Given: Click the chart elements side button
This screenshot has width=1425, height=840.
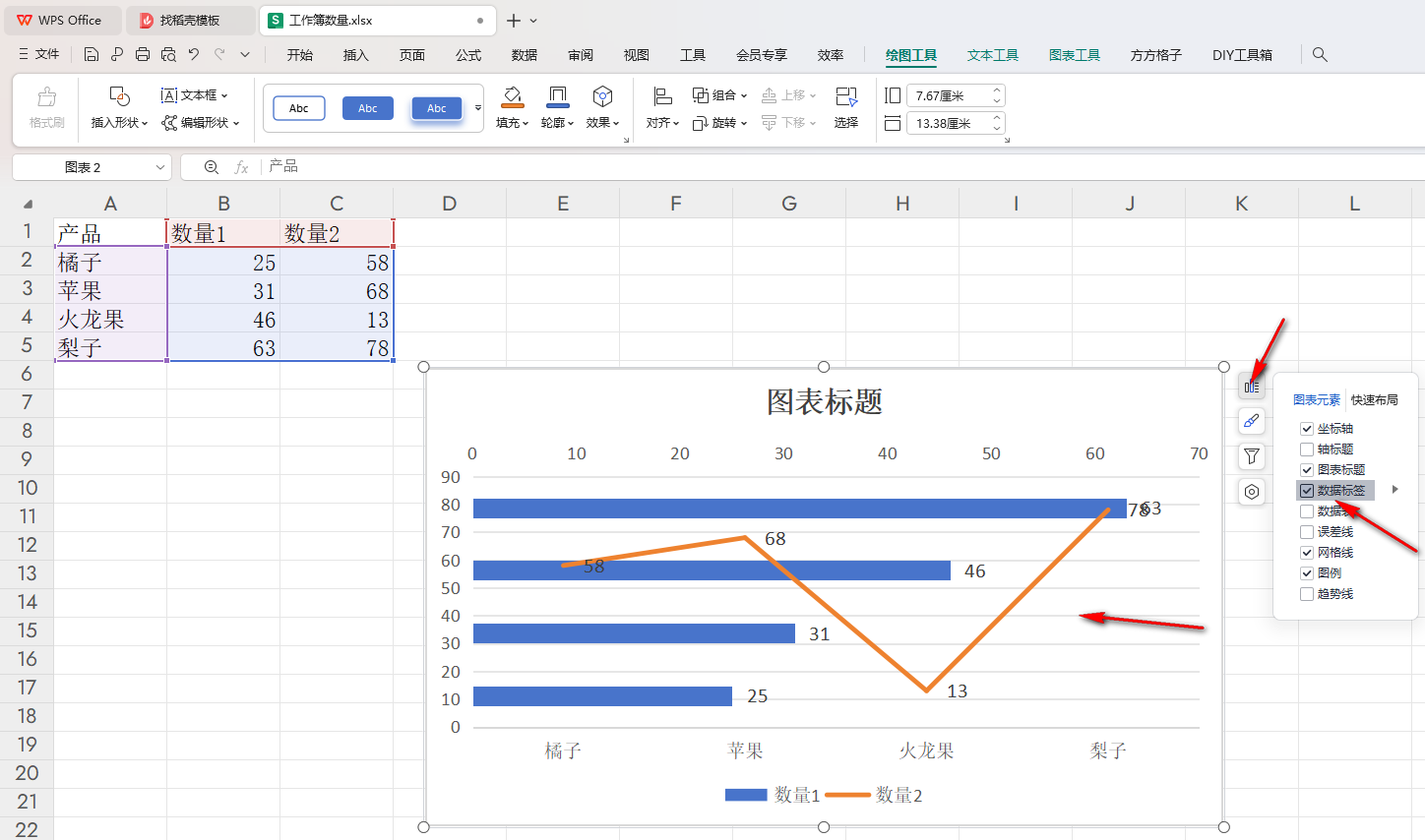Looking at the screenshot, I should click(1251, 387).
